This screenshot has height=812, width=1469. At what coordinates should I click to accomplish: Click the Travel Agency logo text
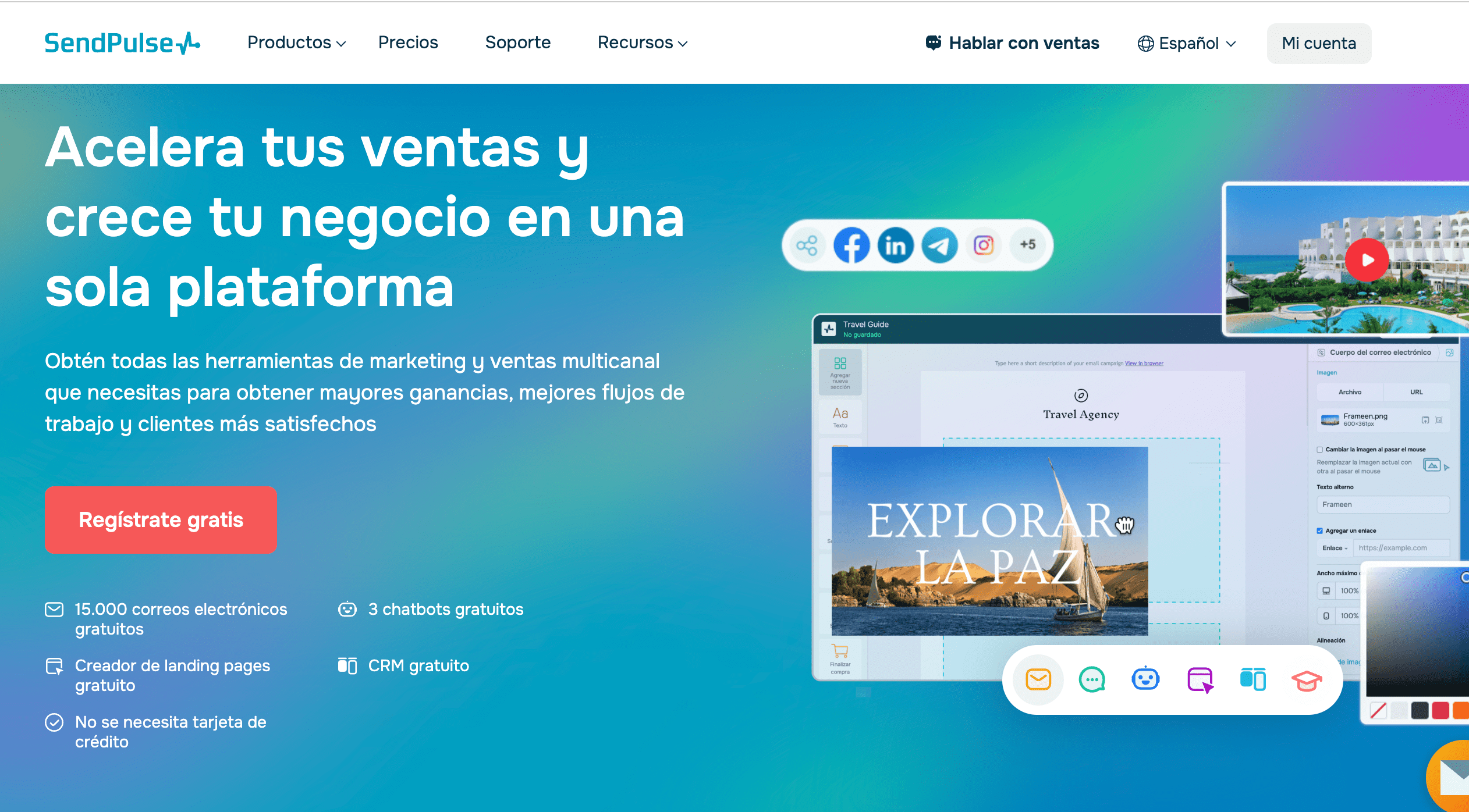[x=1081, y=414]
